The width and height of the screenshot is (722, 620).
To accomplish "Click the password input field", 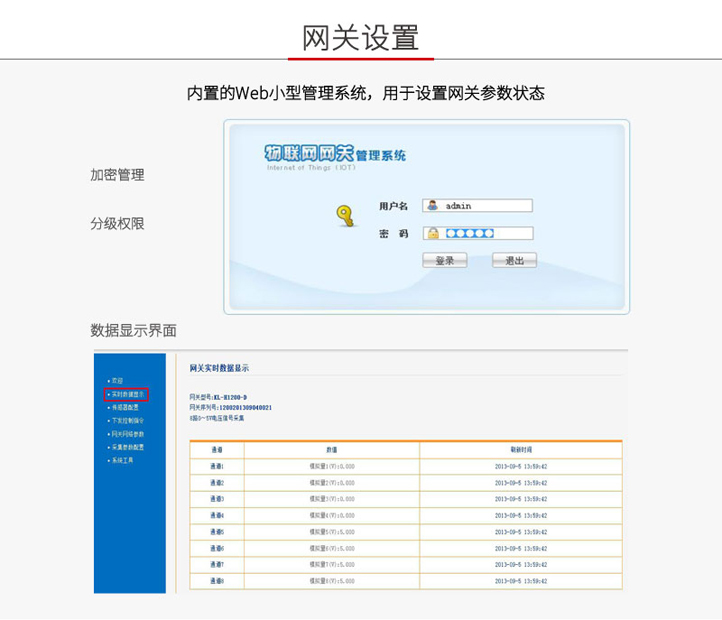I will [x=478, y=233].
